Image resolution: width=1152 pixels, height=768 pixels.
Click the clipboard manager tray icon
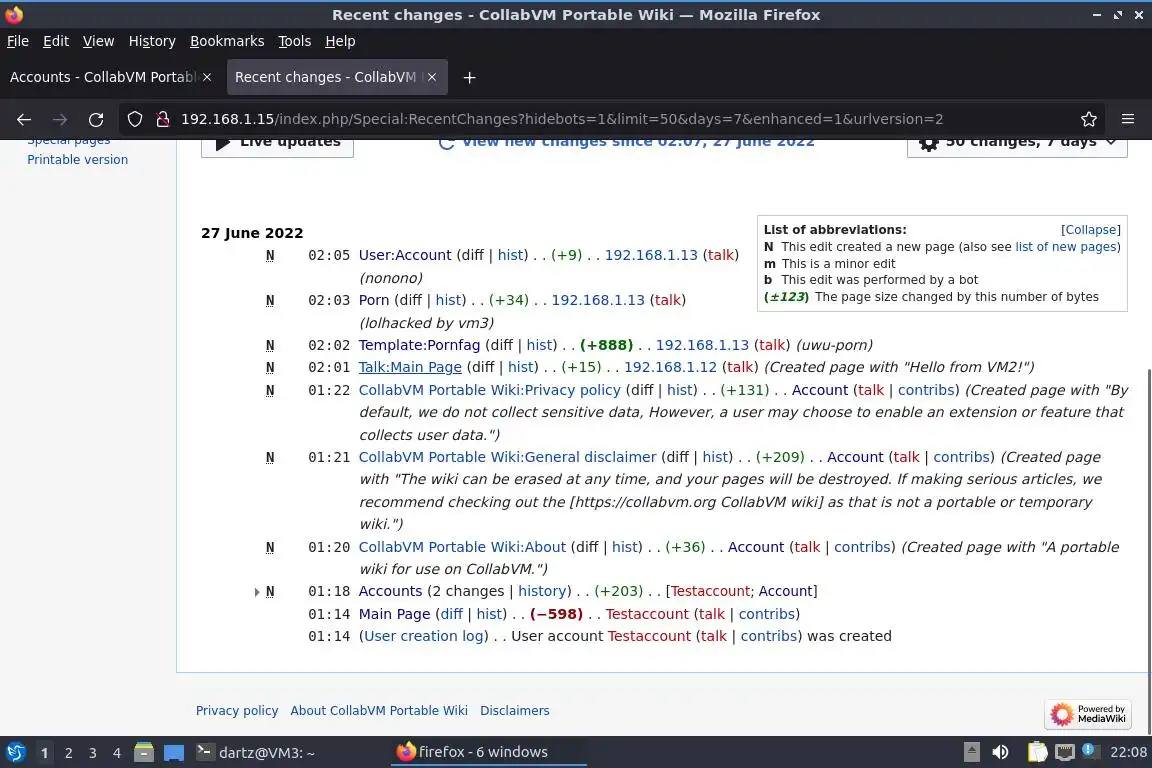[1037, 753]
